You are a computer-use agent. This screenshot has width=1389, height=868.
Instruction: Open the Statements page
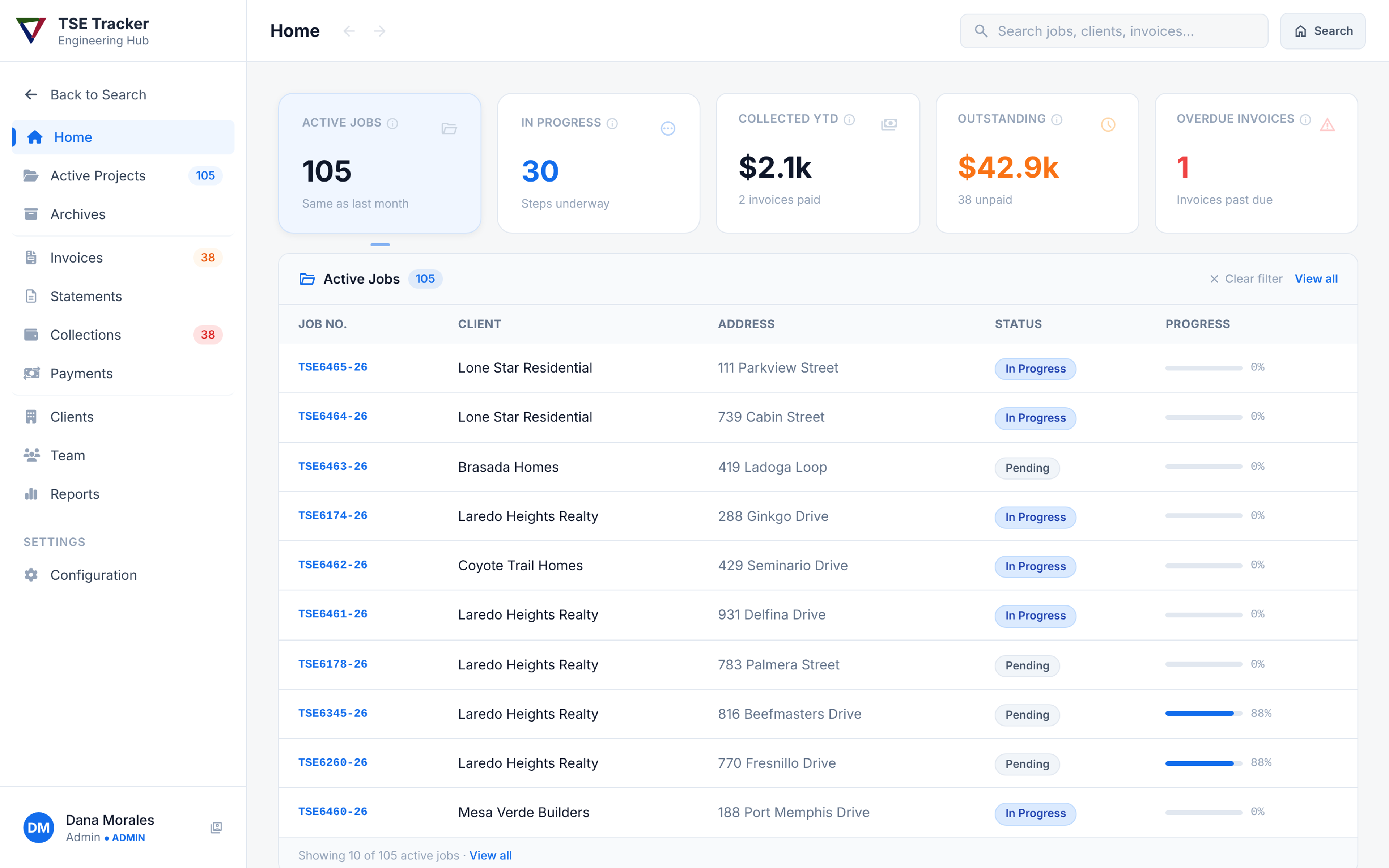[123, 296]
